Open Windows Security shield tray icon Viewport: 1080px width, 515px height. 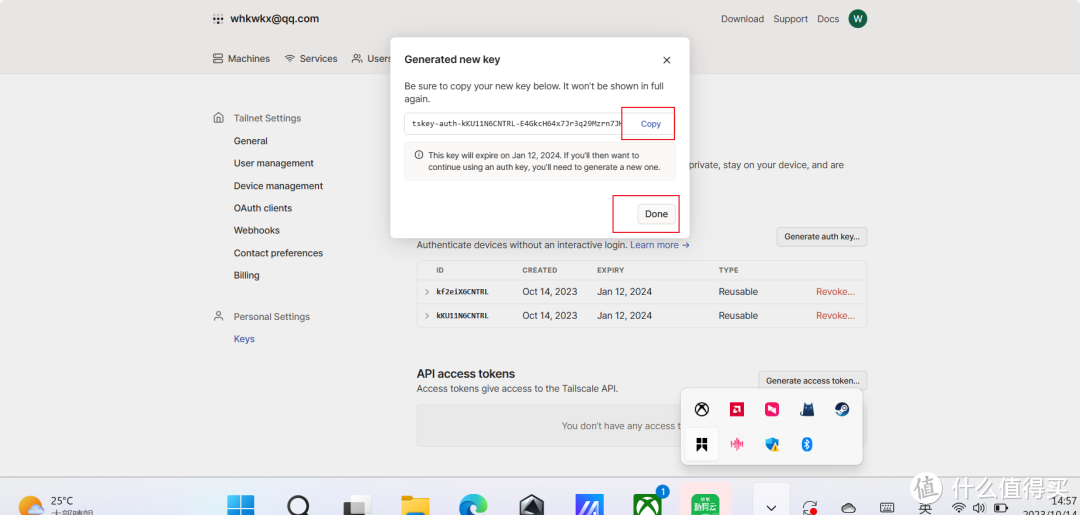pyautogui.click(x=772, y=444)
